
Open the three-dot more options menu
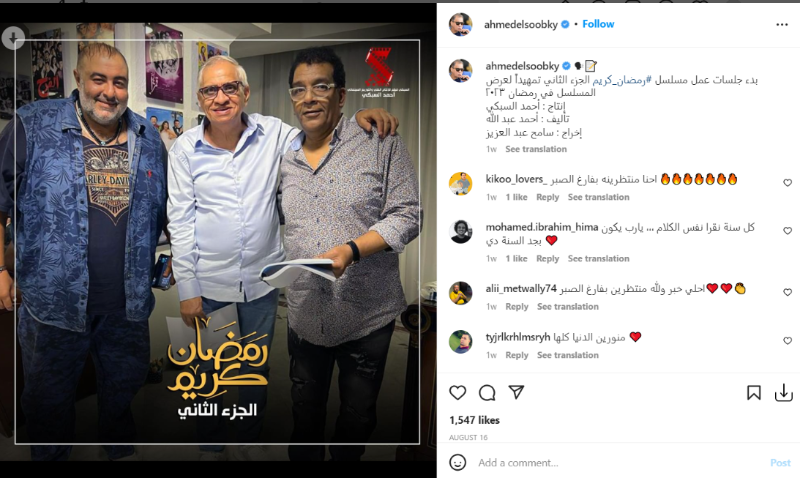pos(782,24)
